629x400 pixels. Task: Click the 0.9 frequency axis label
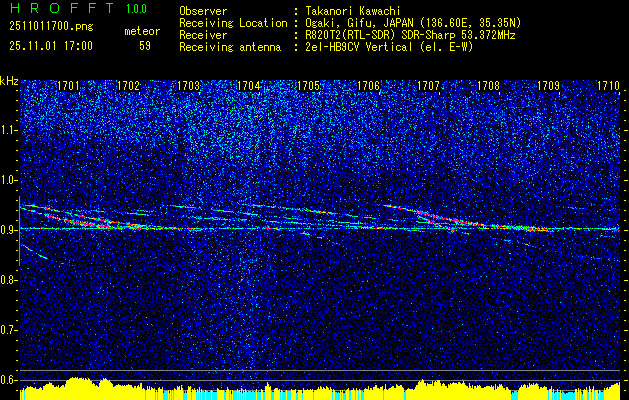(8, 230)
